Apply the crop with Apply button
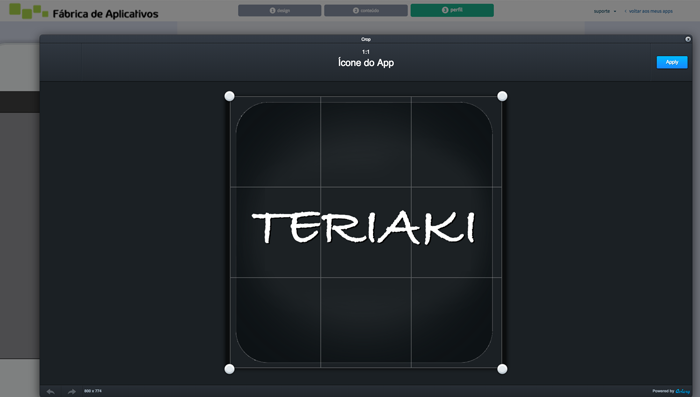This screenshot has height=397, width=700. 672,62
